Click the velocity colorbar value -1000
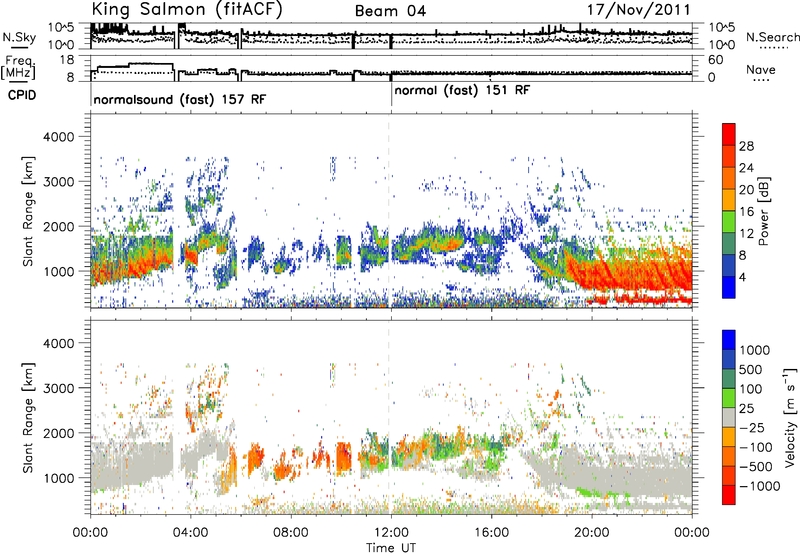This screenshot has height=554, width=800. pos(759,486)
